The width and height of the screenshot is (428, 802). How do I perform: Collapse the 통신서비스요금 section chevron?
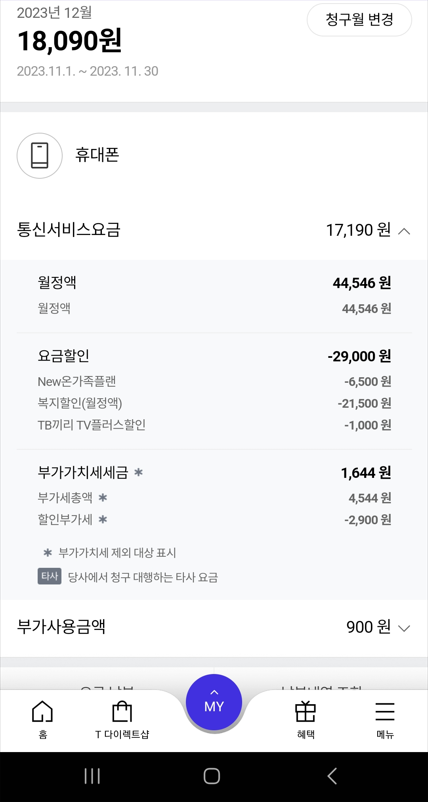(404, 231)
